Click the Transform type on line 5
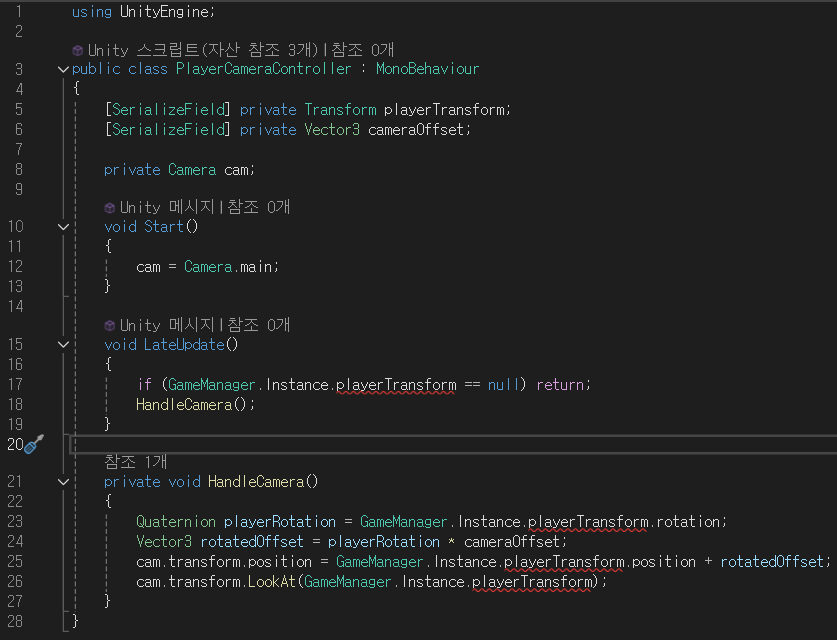837x640 pixels. pyautogui.click(x=340, y=109)
